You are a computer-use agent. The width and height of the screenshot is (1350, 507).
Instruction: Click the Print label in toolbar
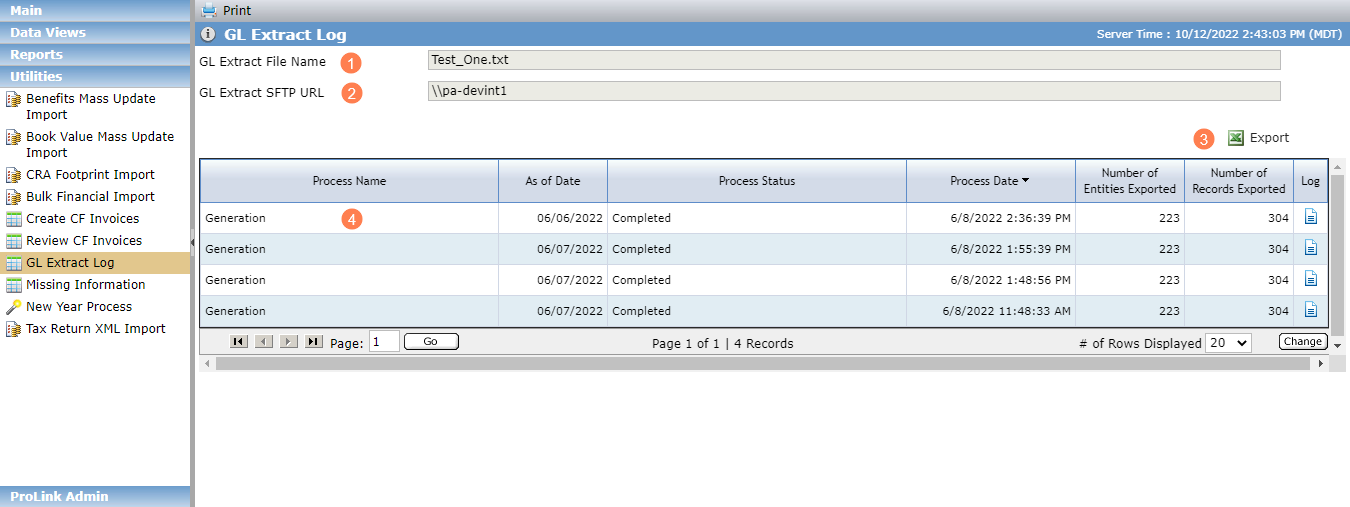(237, 10)
